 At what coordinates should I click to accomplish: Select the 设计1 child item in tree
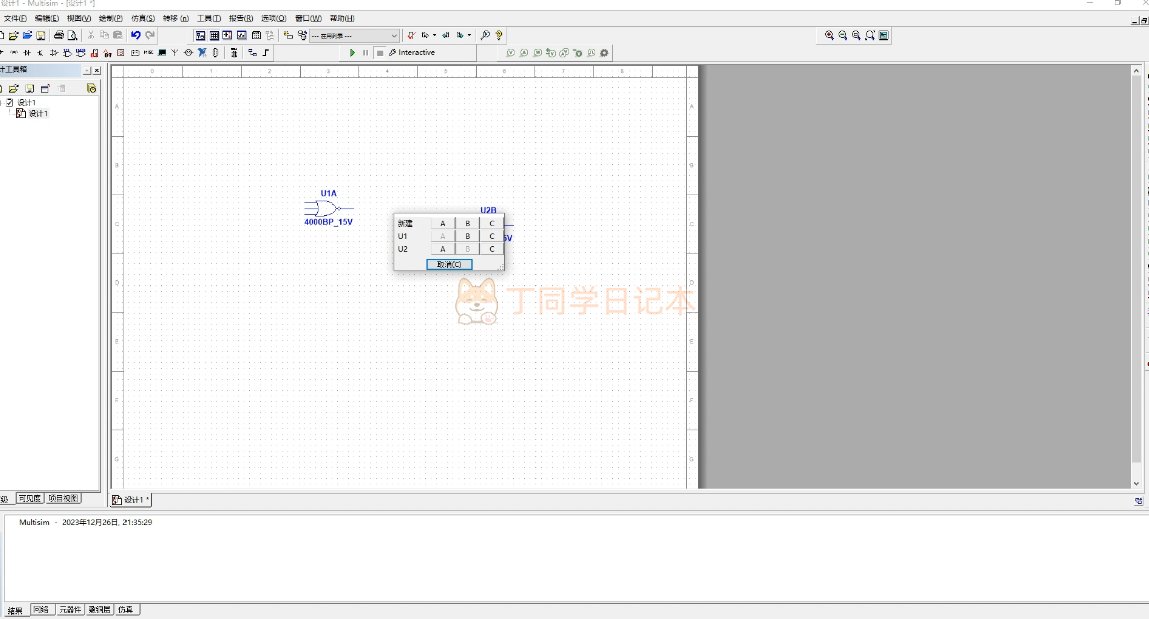coord(38,113)
